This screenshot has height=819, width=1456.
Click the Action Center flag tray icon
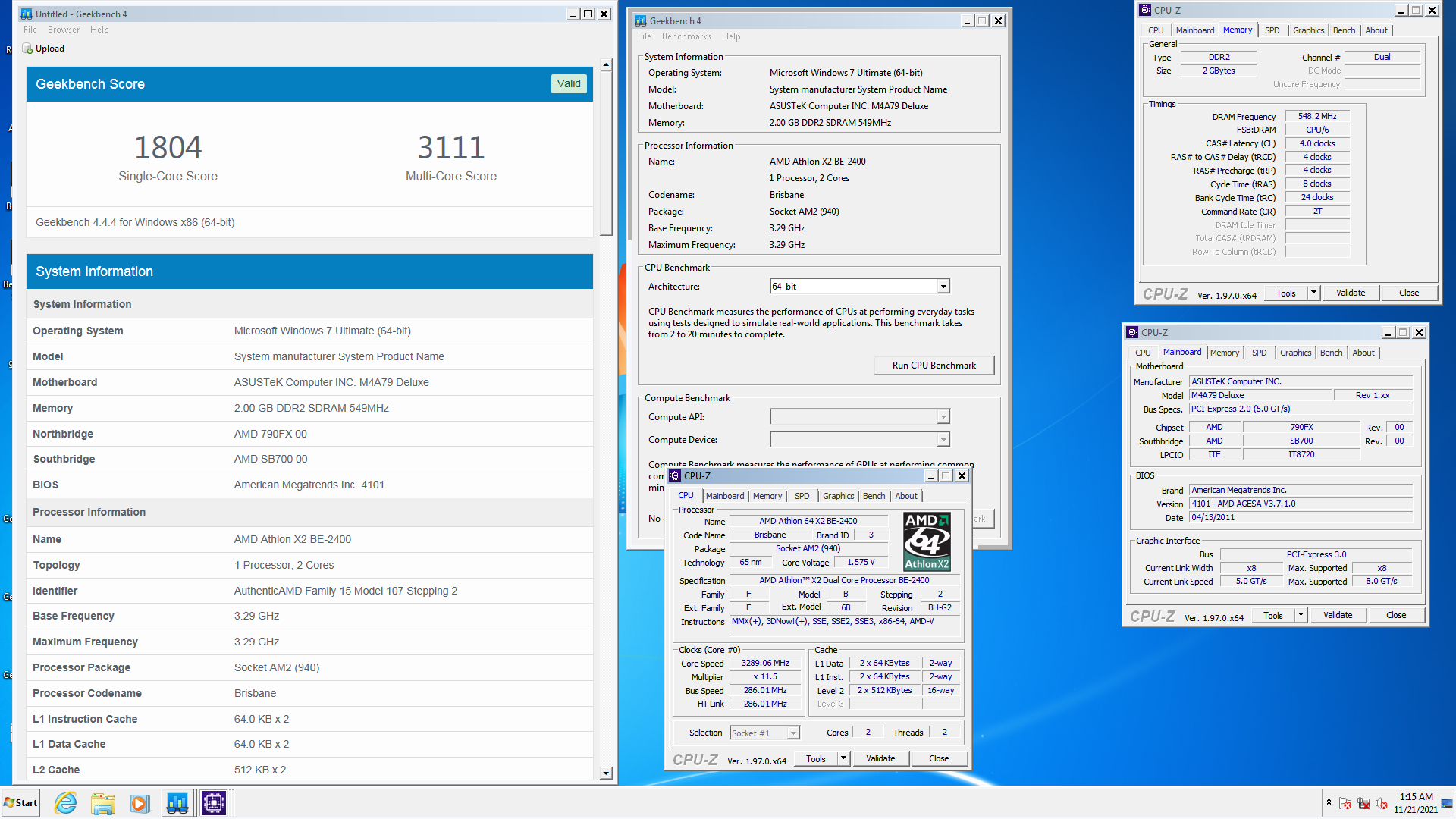[1345, 803]
